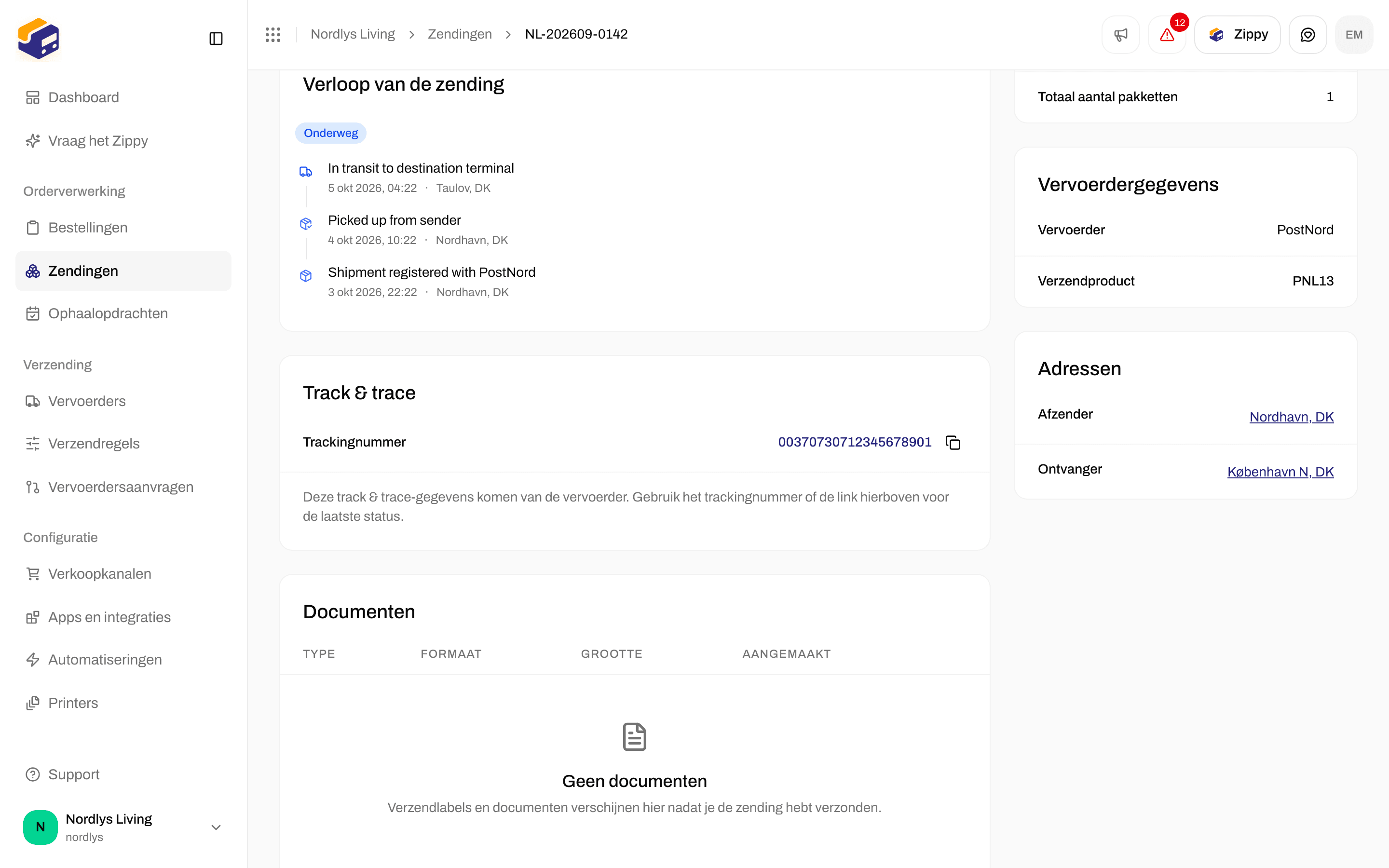Click the empty documents file icon

634,736
